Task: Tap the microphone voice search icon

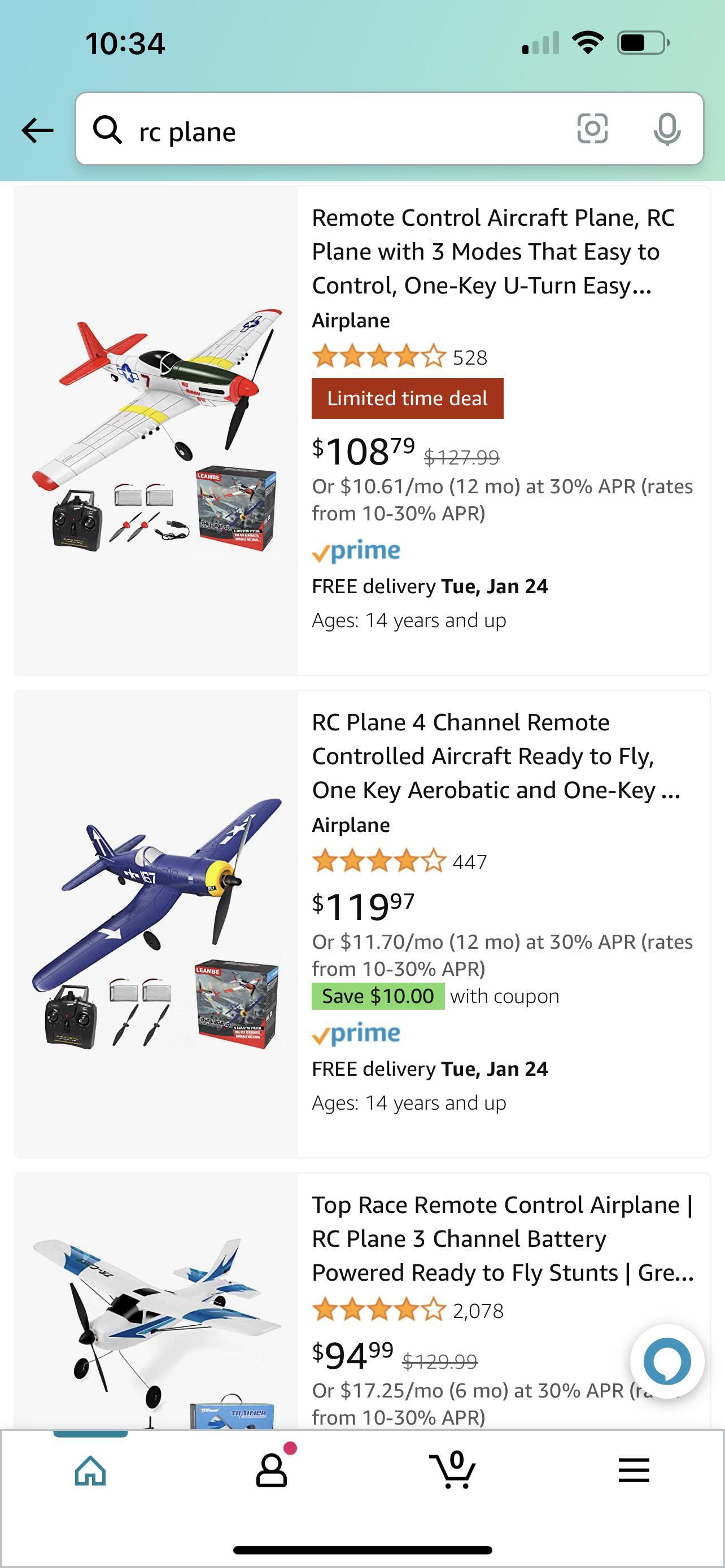Action: coord(667,129)
